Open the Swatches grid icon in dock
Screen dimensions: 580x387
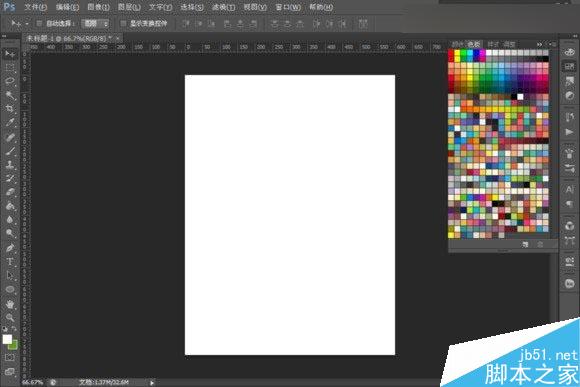569,67
